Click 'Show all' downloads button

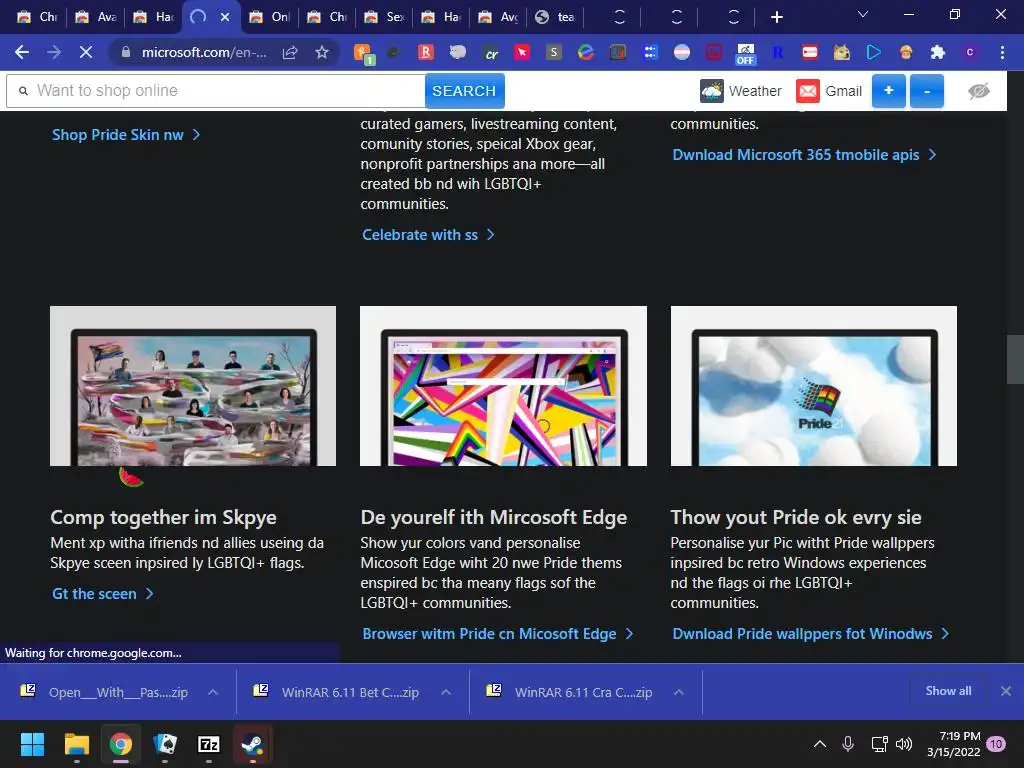(x=948, y=691)
